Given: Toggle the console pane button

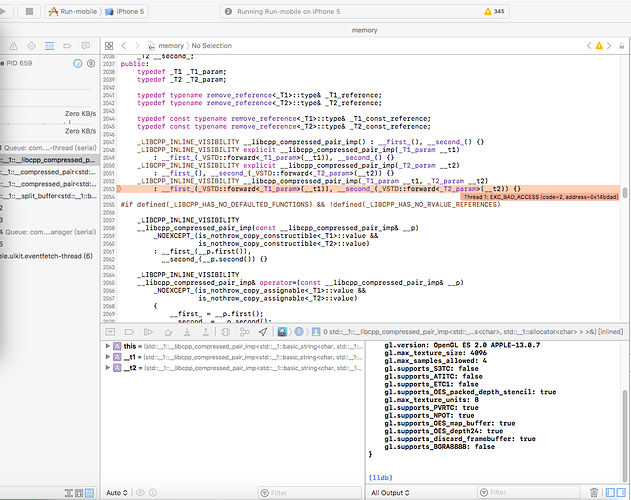Looking at the screenshot, I should click(621, 492).
